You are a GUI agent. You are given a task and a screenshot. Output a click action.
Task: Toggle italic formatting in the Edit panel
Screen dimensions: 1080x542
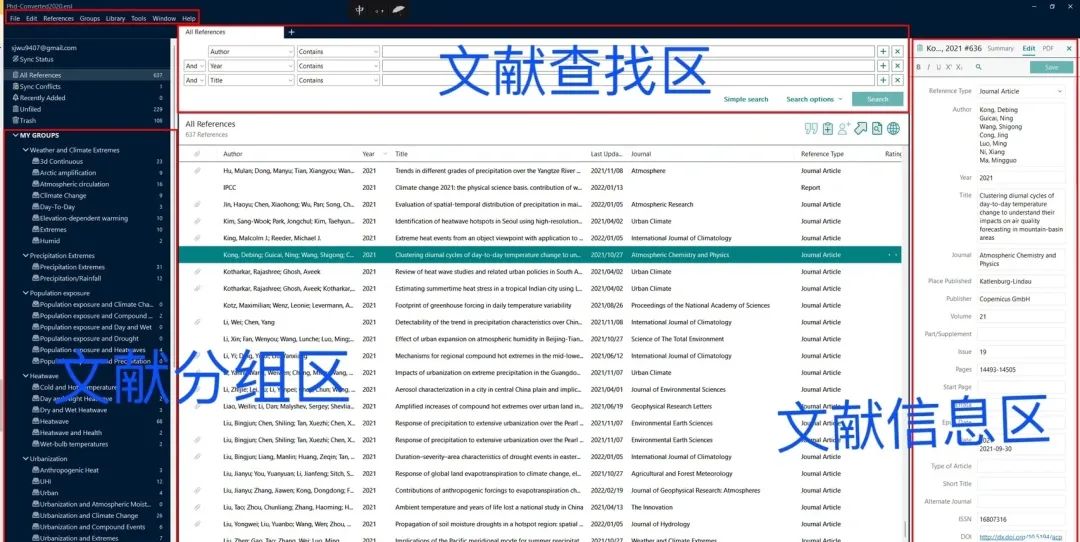coord(928,67)
